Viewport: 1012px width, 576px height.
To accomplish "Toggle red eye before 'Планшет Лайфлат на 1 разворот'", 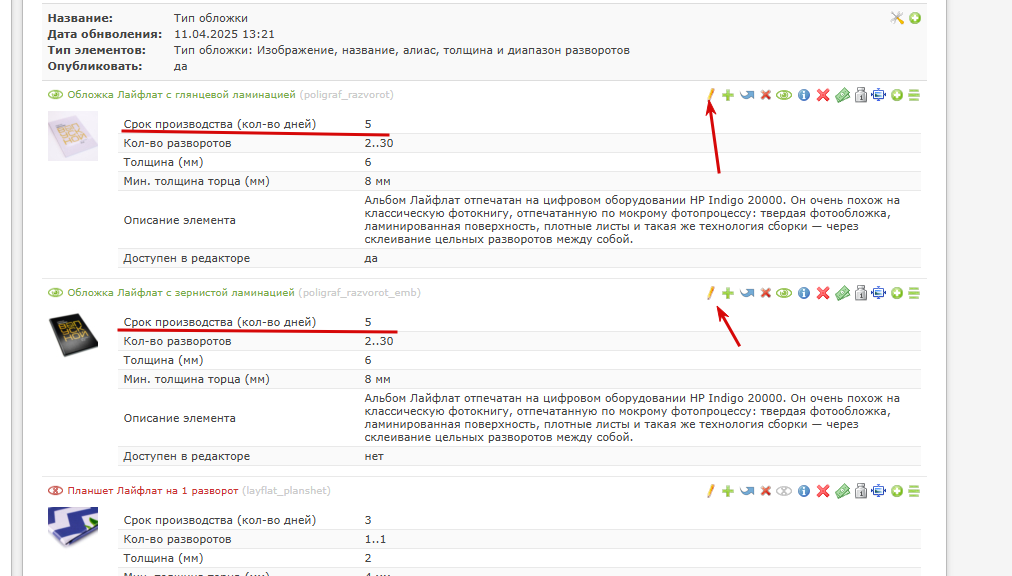I will pos(56,491).
